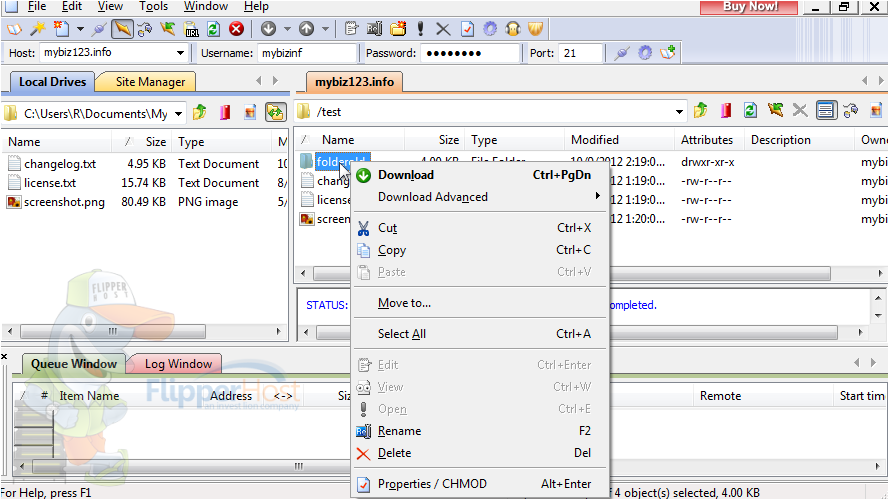Switch to the Site Manager tab
Image resolution: width=889 pixels, height=500 pixels.
pyautogui.click(x=150, y=82)
